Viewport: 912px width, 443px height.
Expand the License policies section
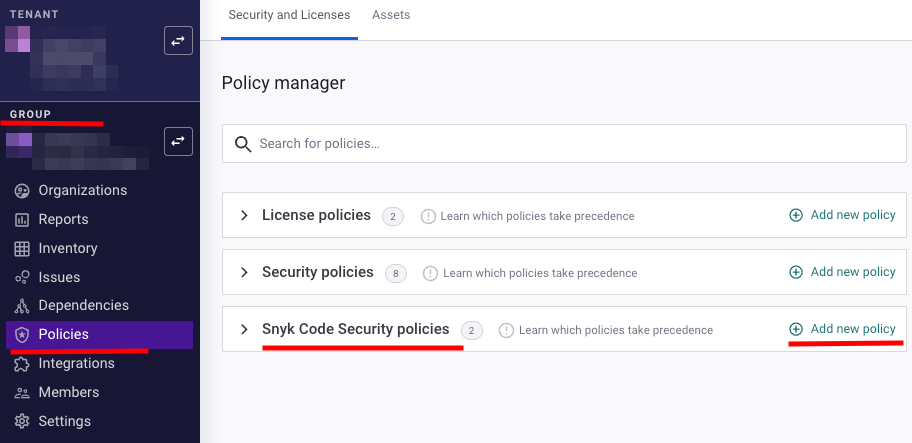[x=244, y=216]
